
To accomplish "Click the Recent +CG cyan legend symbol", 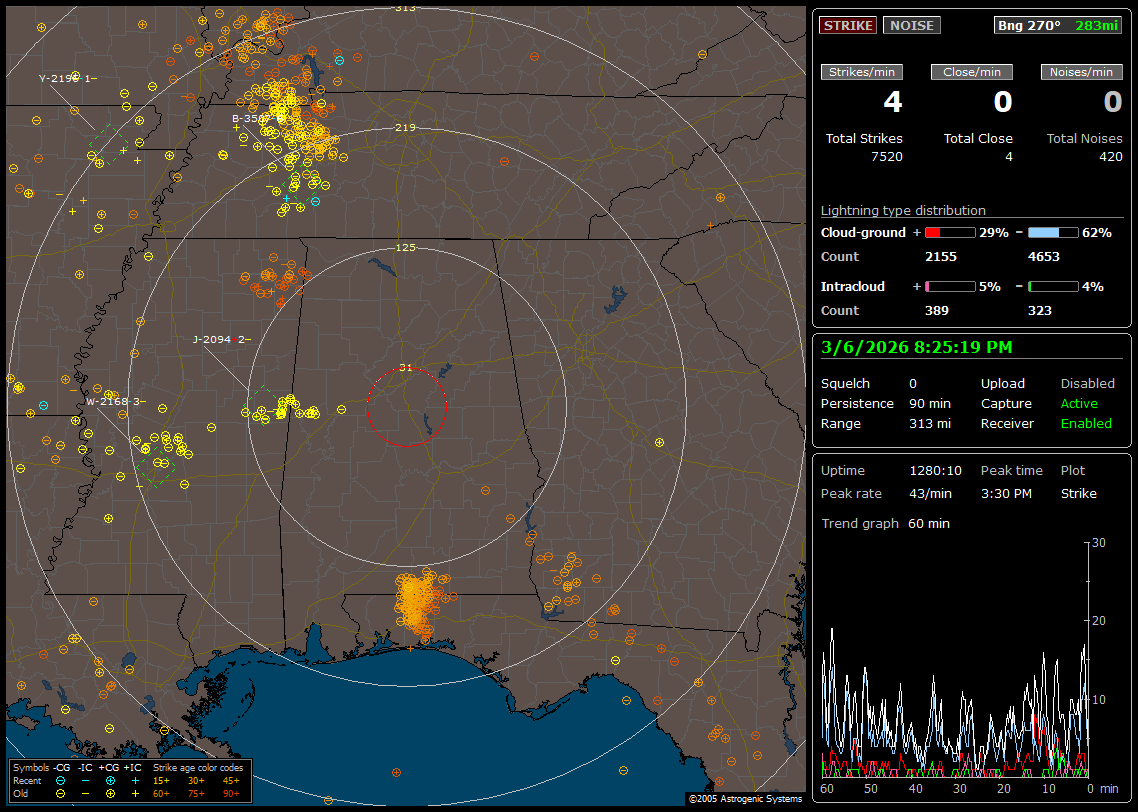I will point(110,780).
